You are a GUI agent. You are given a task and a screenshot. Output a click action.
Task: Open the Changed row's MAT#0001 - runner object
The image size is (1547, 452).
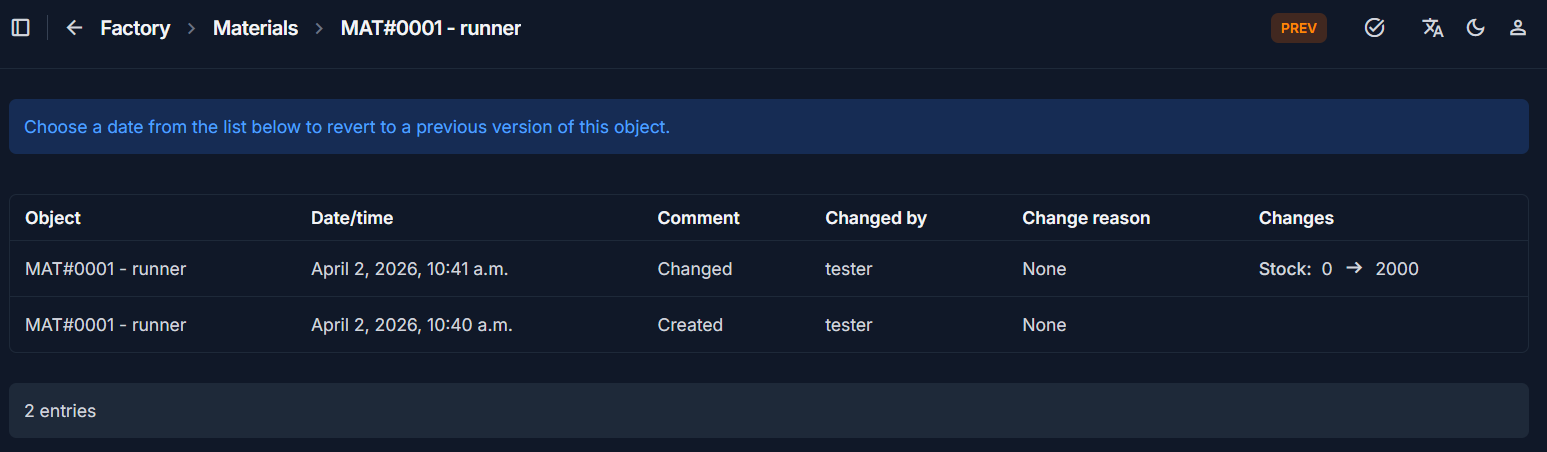click(106, 269)
